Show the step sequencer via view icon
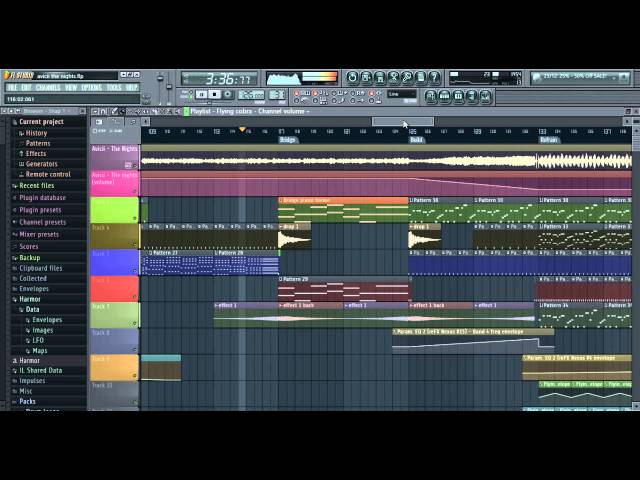Viewport: 640px width, 480px height. pos(444,97)
